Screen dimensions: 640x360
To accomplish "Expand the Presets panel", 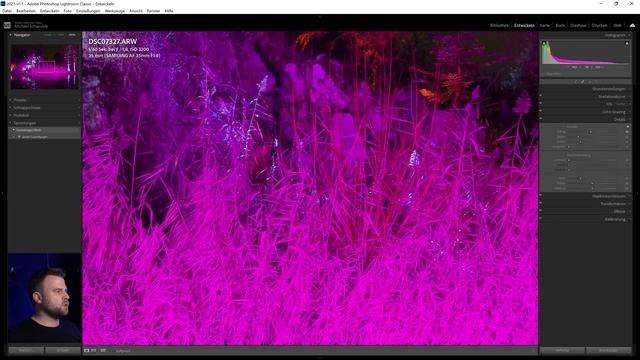I will [11, 100].
